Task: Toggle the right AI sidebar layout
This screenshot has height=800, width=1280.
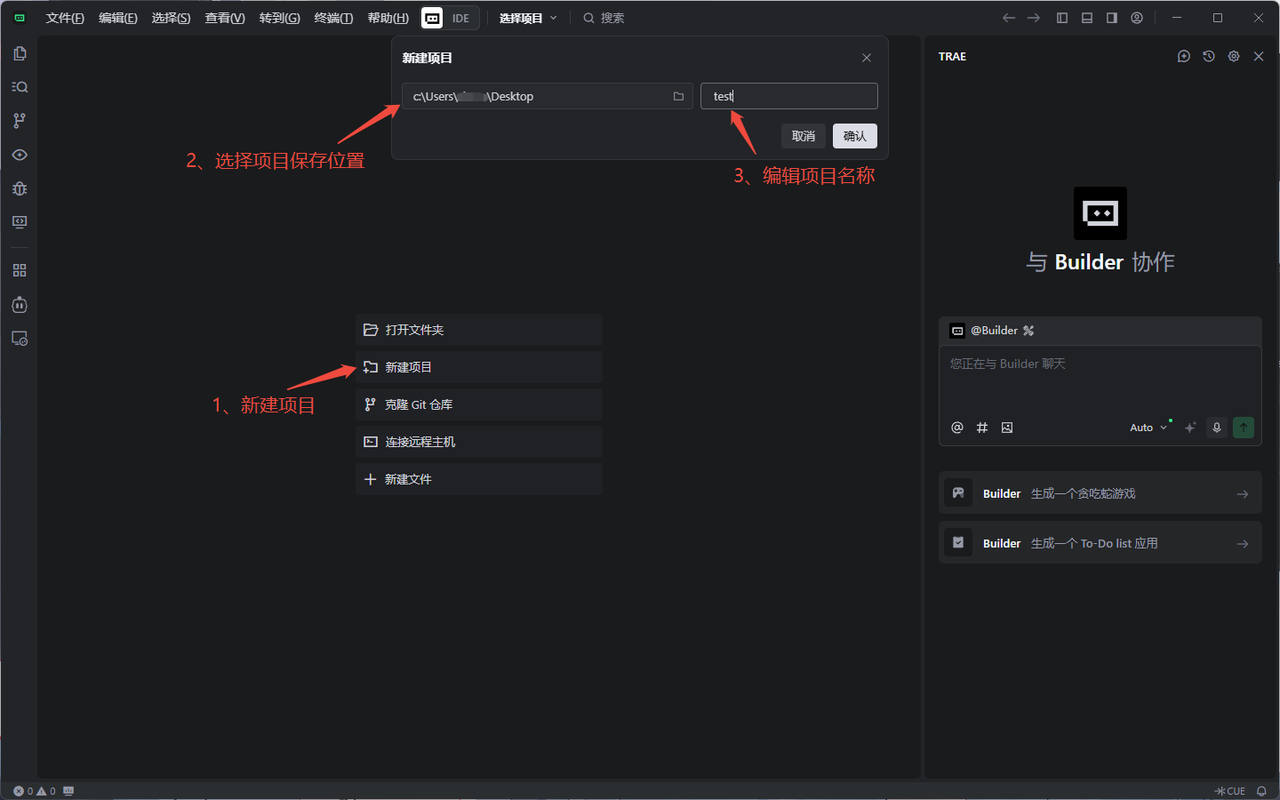Action: coord(1112,18)
